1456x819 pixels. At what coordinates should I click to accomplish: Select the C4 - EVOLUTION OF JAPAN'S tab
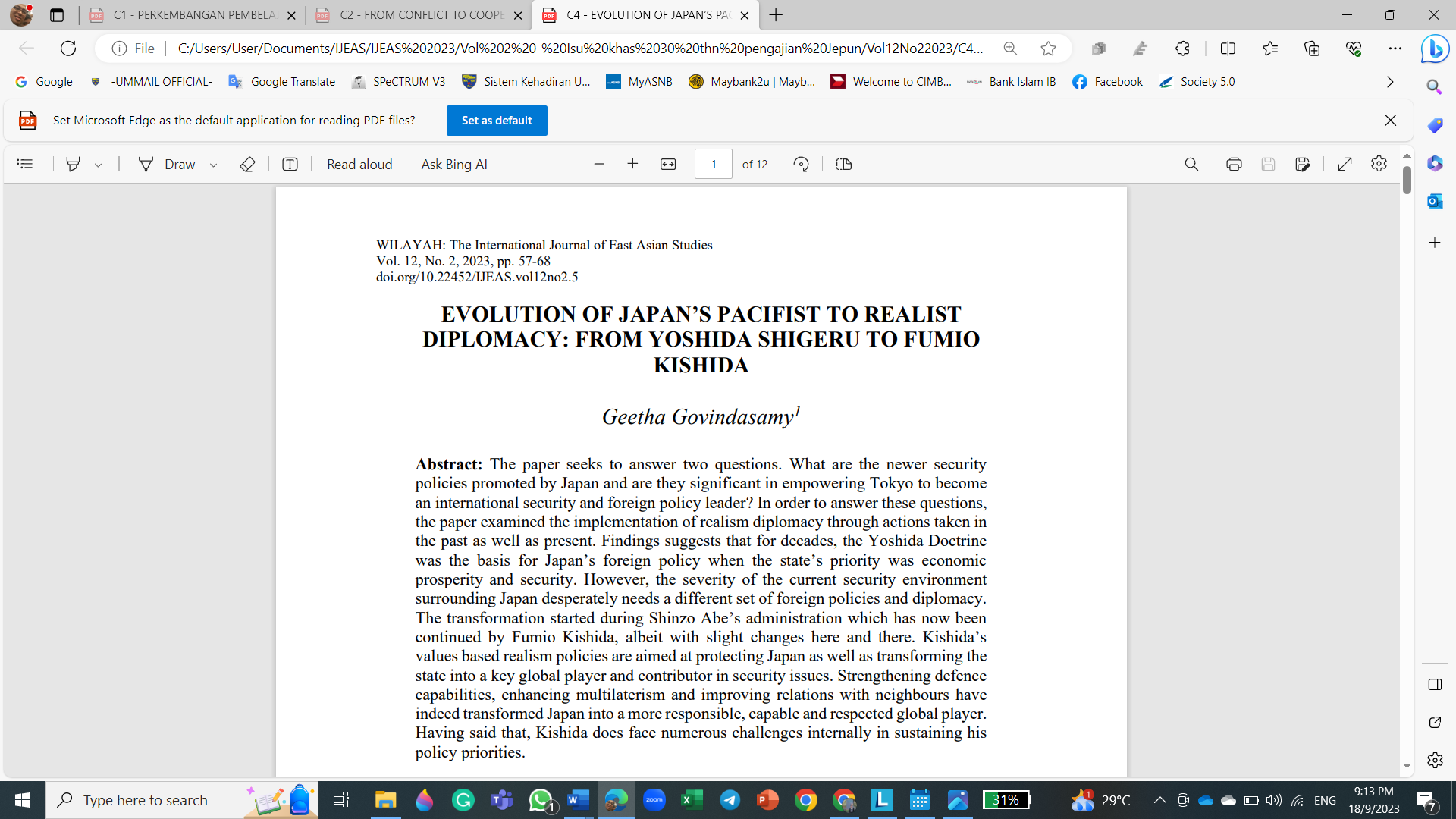646,15
